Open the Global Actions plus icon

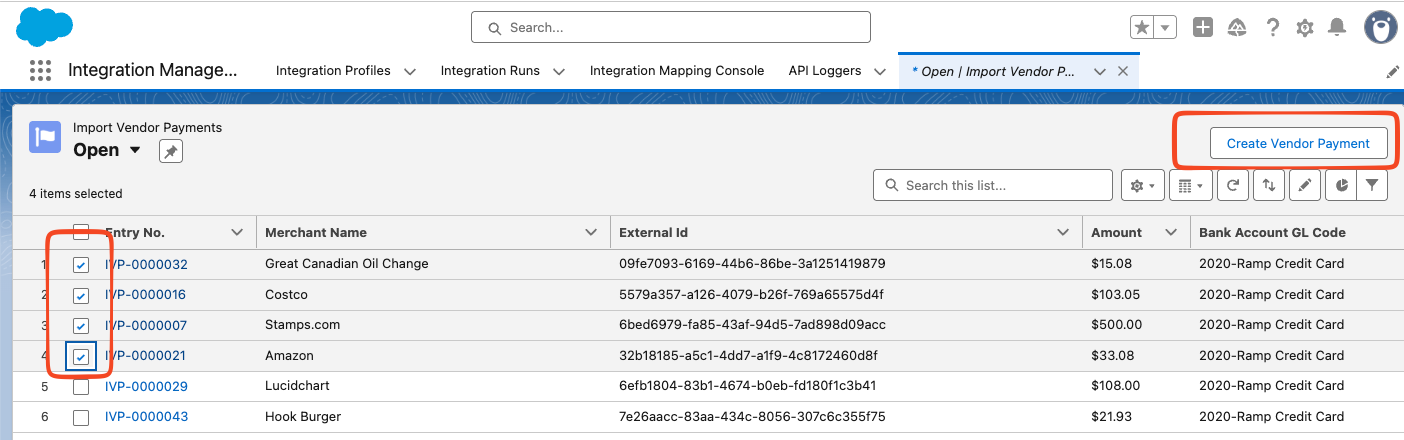click(1203, 28)
